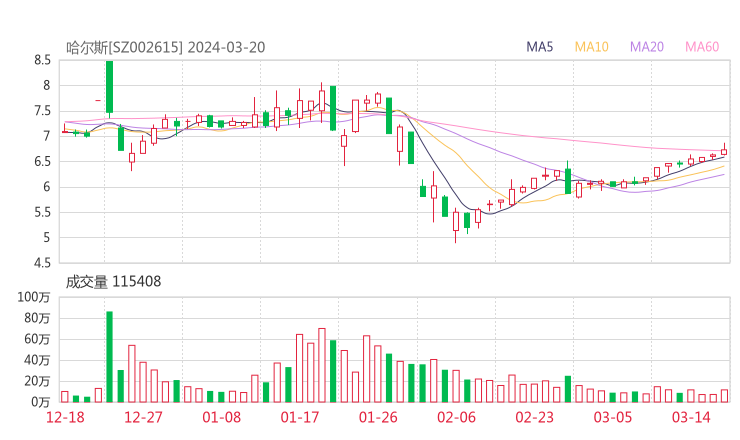
Task: Click the MA60 legend entry
Action: (x=702, y=47)
